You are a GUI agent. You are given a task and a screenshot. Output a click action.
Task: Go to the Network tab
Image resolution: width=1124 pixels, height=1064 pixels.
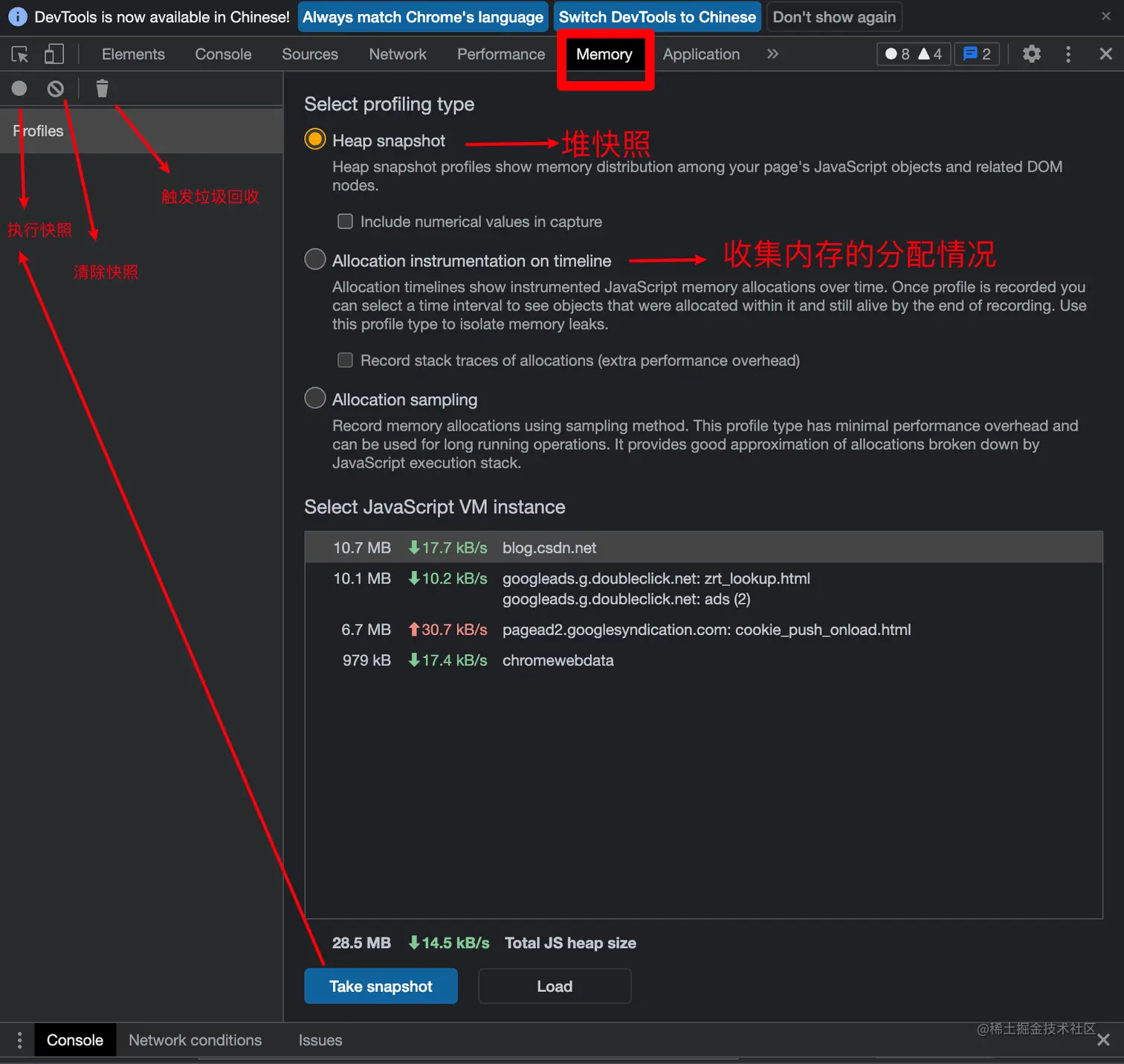(398, 54)
